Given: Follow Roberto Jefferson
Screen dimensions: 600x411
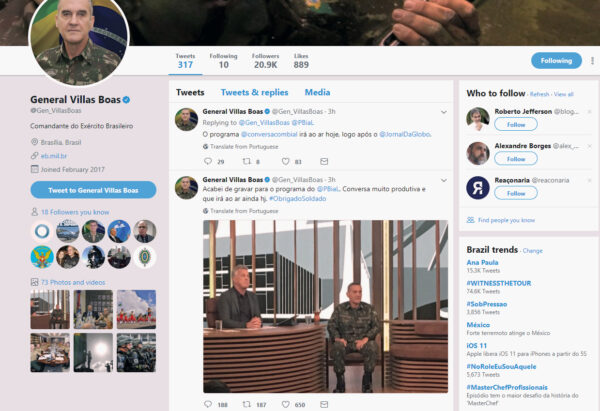Looking at the screenshot, I should click(x=516, y=124).
